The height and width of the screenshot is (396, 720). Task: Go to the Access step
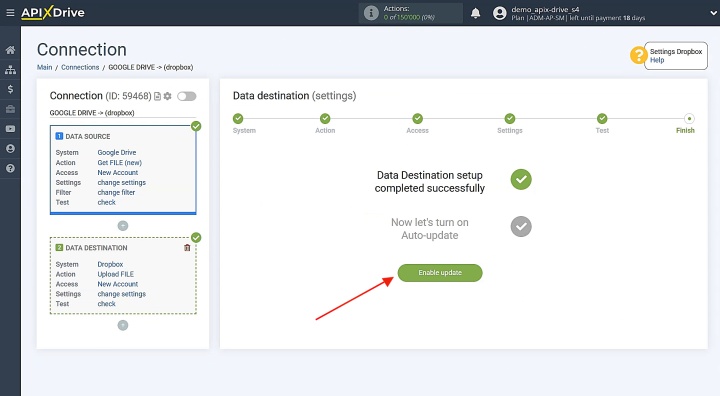pos(417,119)
